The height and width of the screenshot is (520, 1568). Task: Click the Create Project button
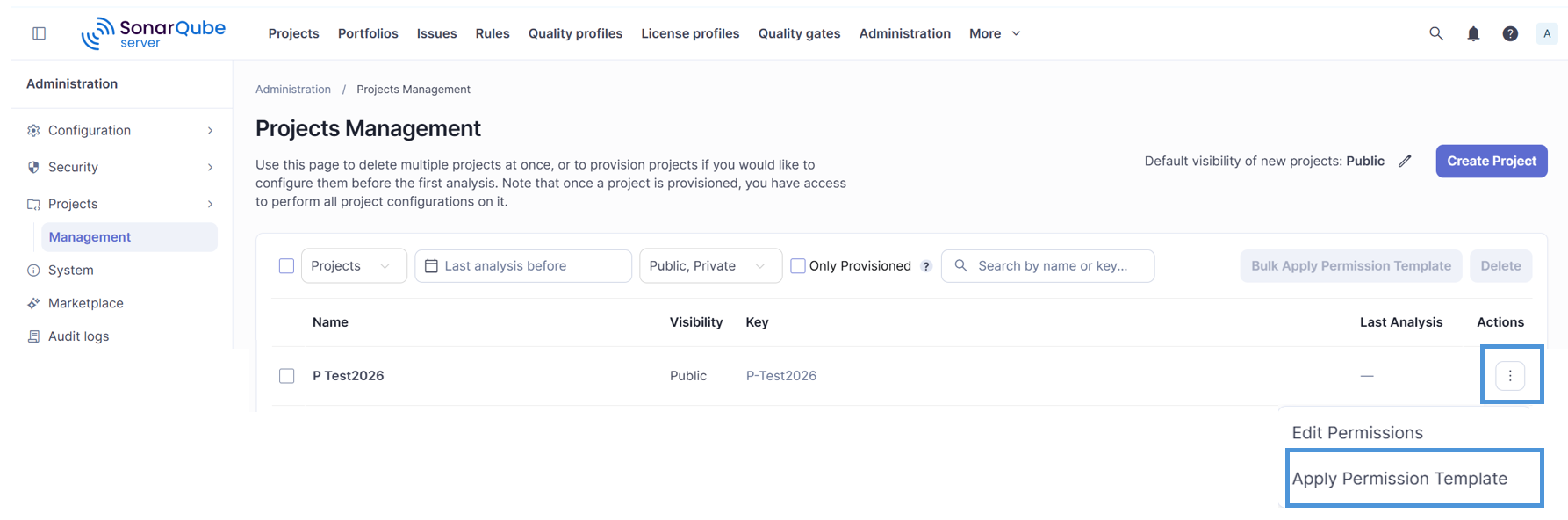pos(1492,161)
